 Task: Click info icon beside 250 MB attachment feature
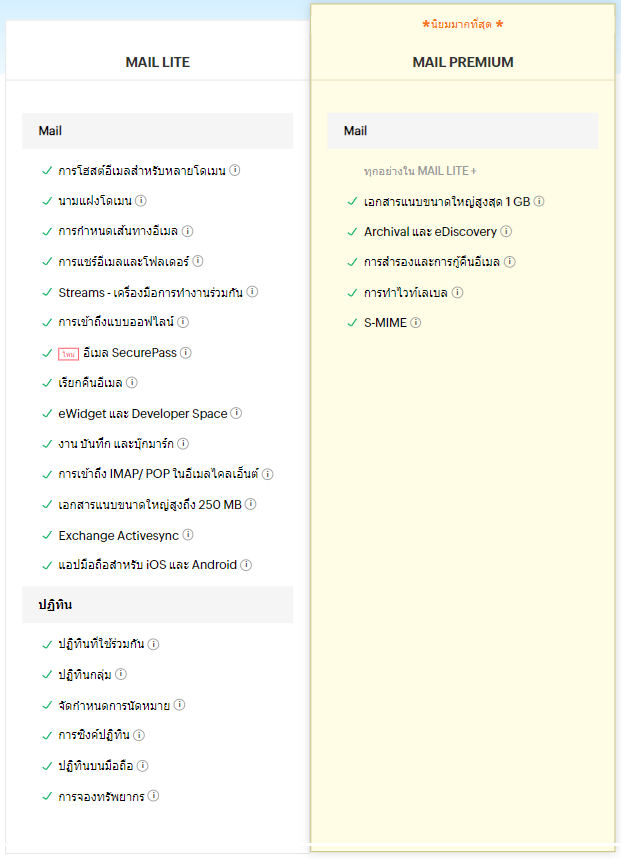[251, 504]
